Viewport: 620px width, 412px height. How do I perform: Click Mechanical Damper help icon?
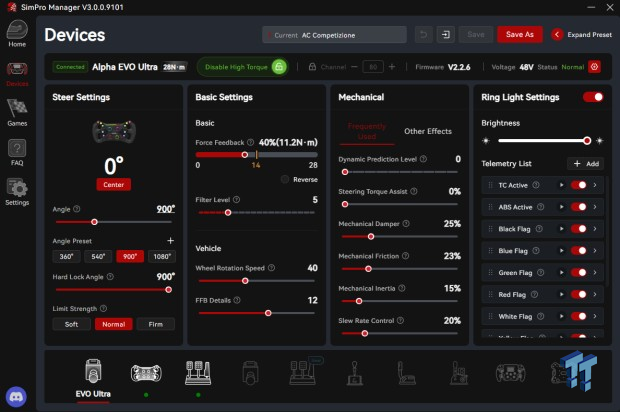pyautogui.click(x=406, y=223)
